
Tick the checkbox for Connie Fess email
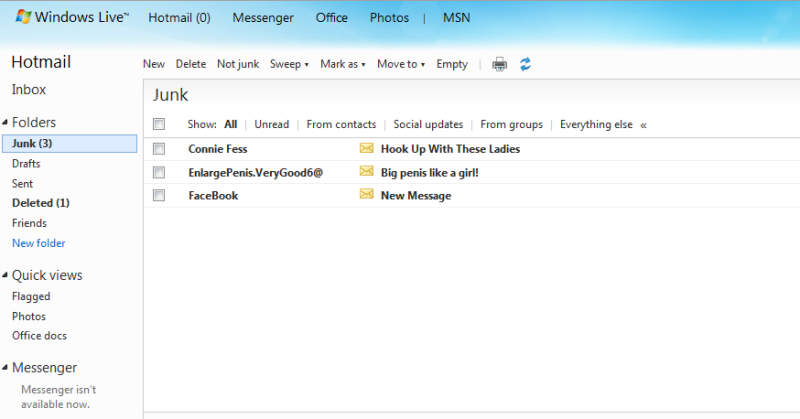click(159, 149)
